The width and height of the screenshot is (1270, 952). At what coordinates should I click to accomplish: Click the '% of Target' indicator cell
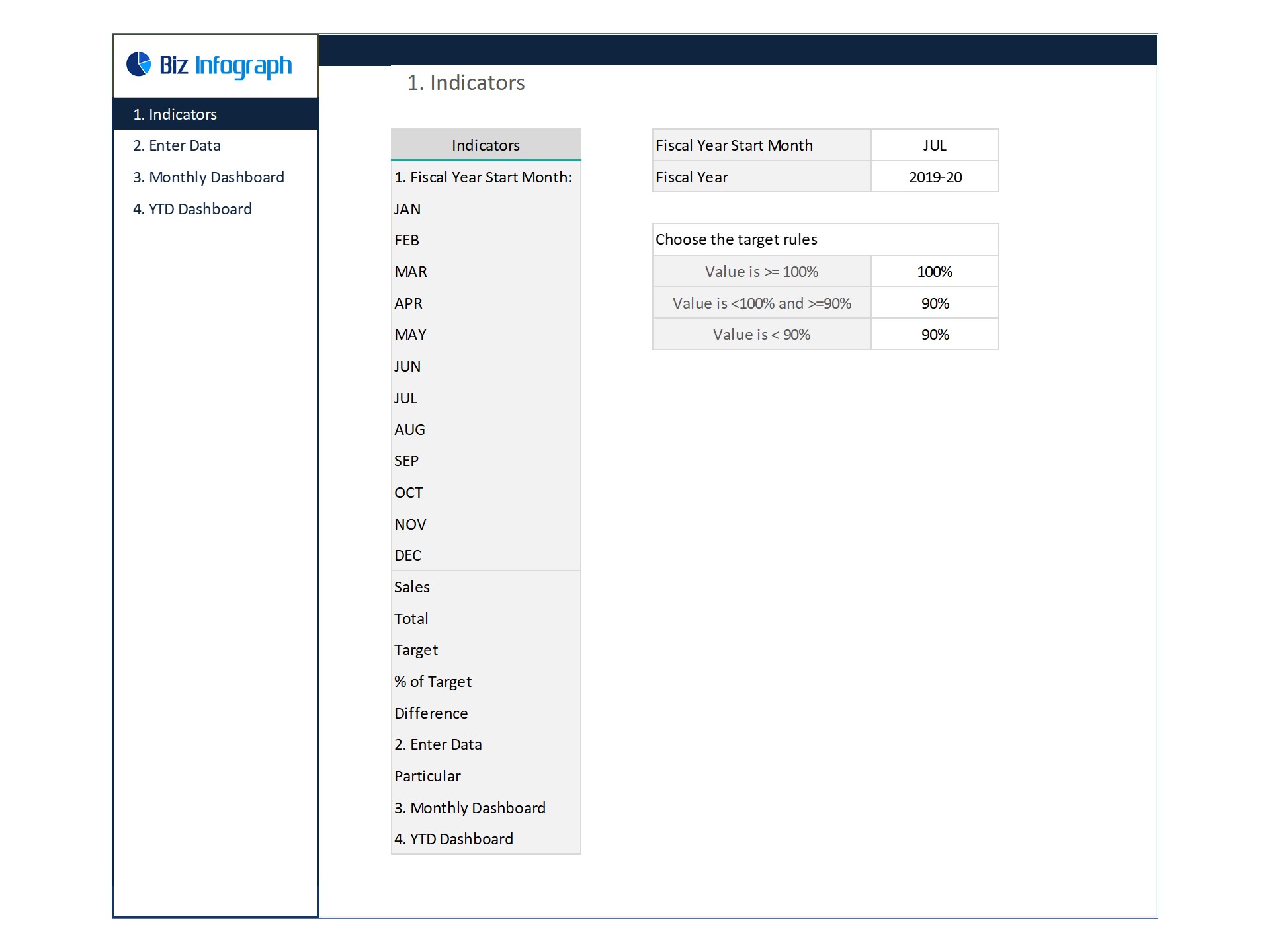(486, 682)
